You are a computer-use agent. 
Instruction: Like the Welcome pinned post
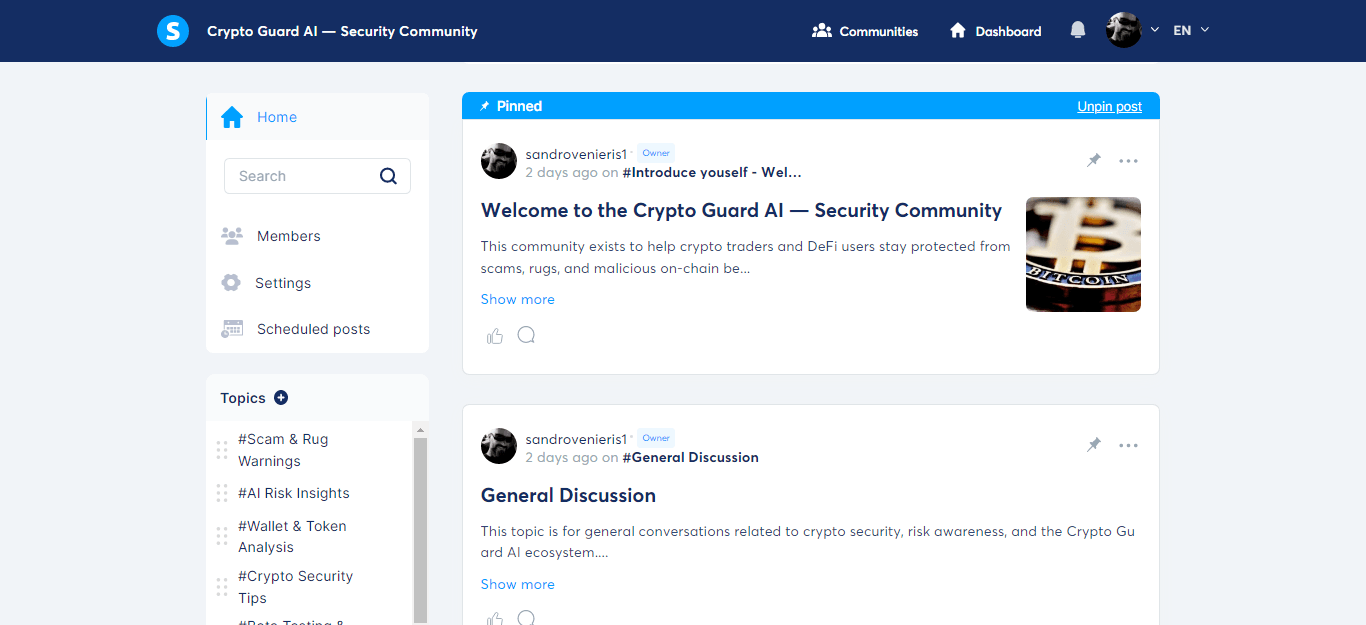495,336
